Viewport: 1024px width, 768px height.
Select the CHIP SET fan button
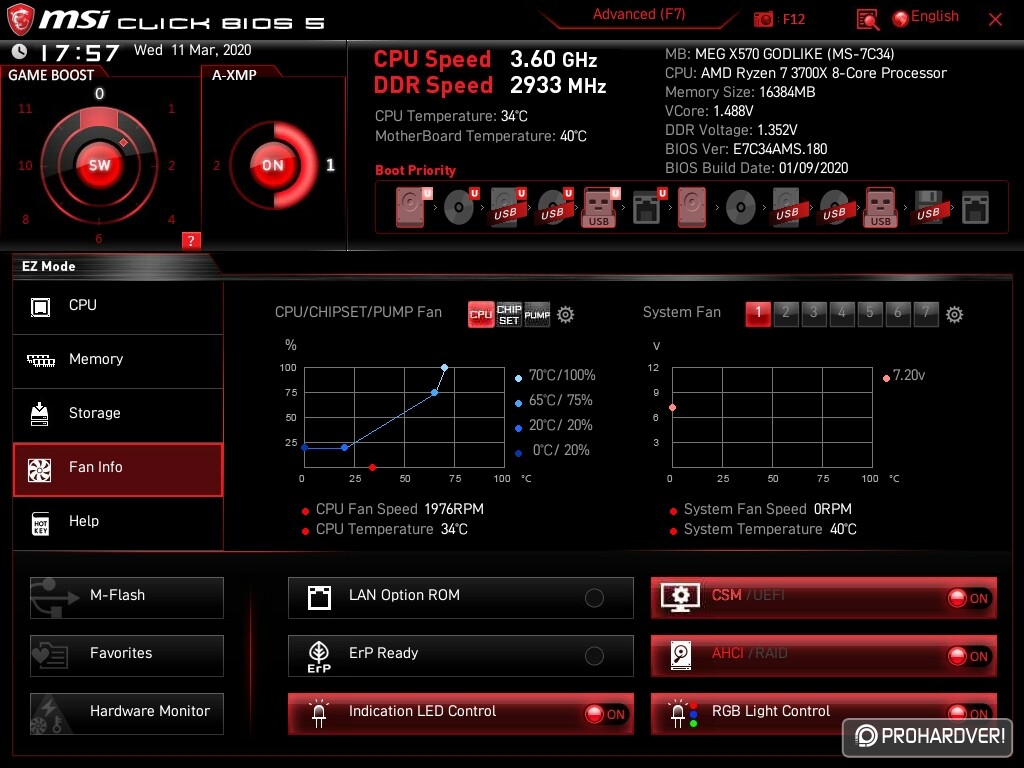click(509, 314)
